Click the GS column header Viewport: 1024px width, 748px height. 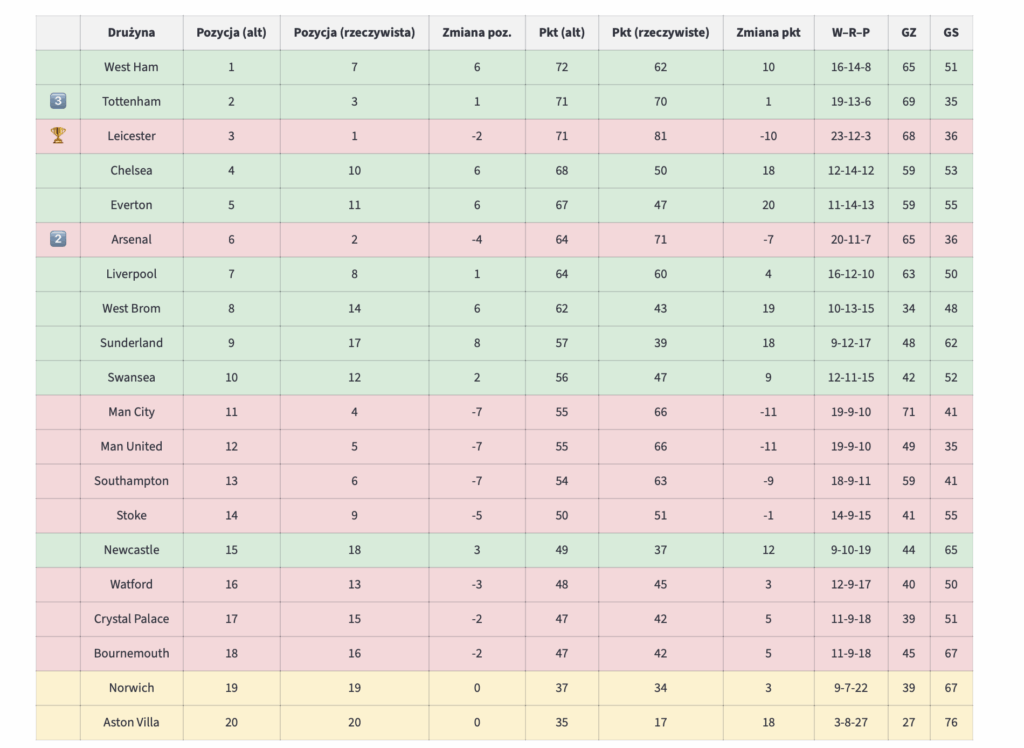point(950,32)
